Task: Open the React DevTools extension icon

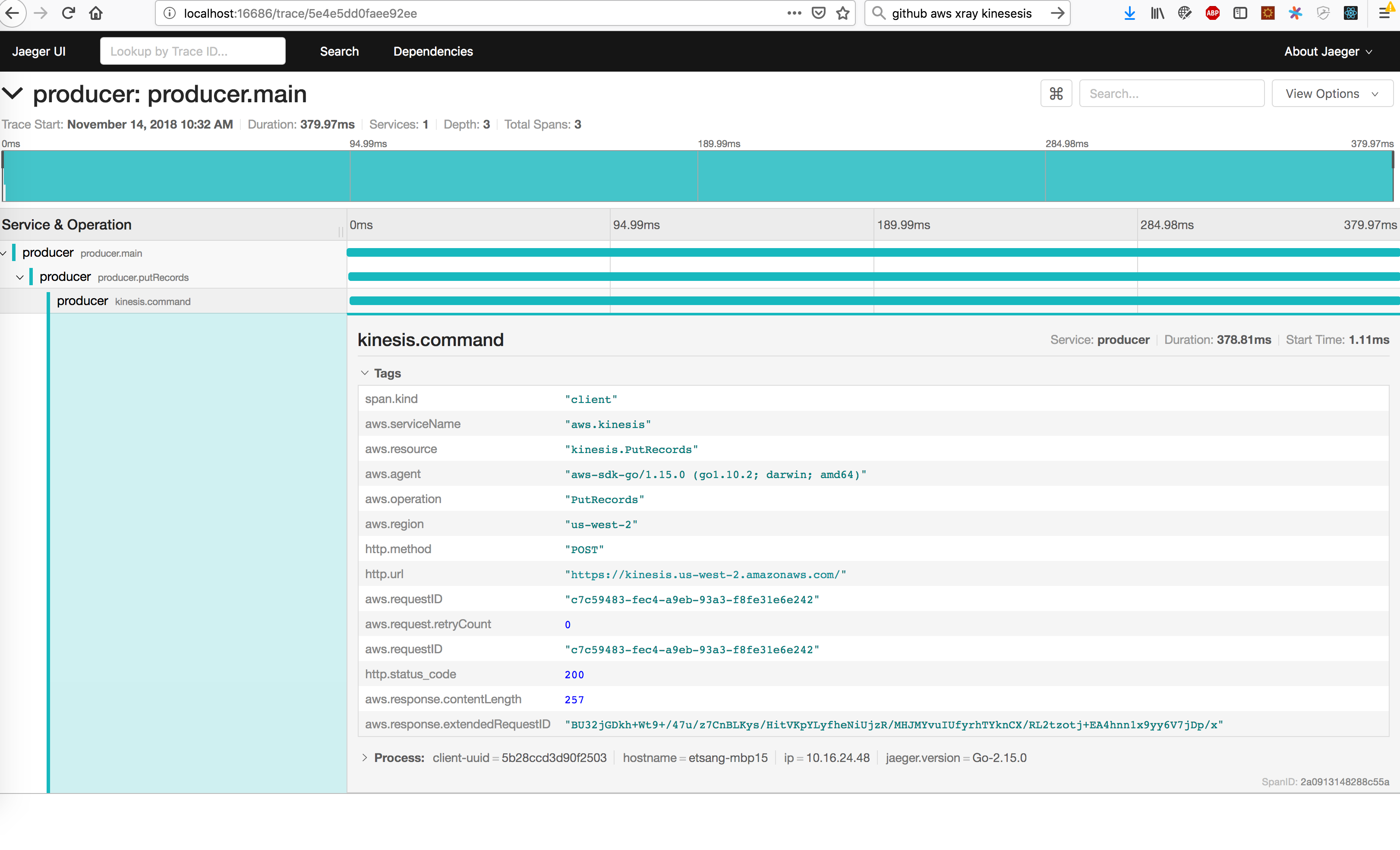Action: 1350,13
